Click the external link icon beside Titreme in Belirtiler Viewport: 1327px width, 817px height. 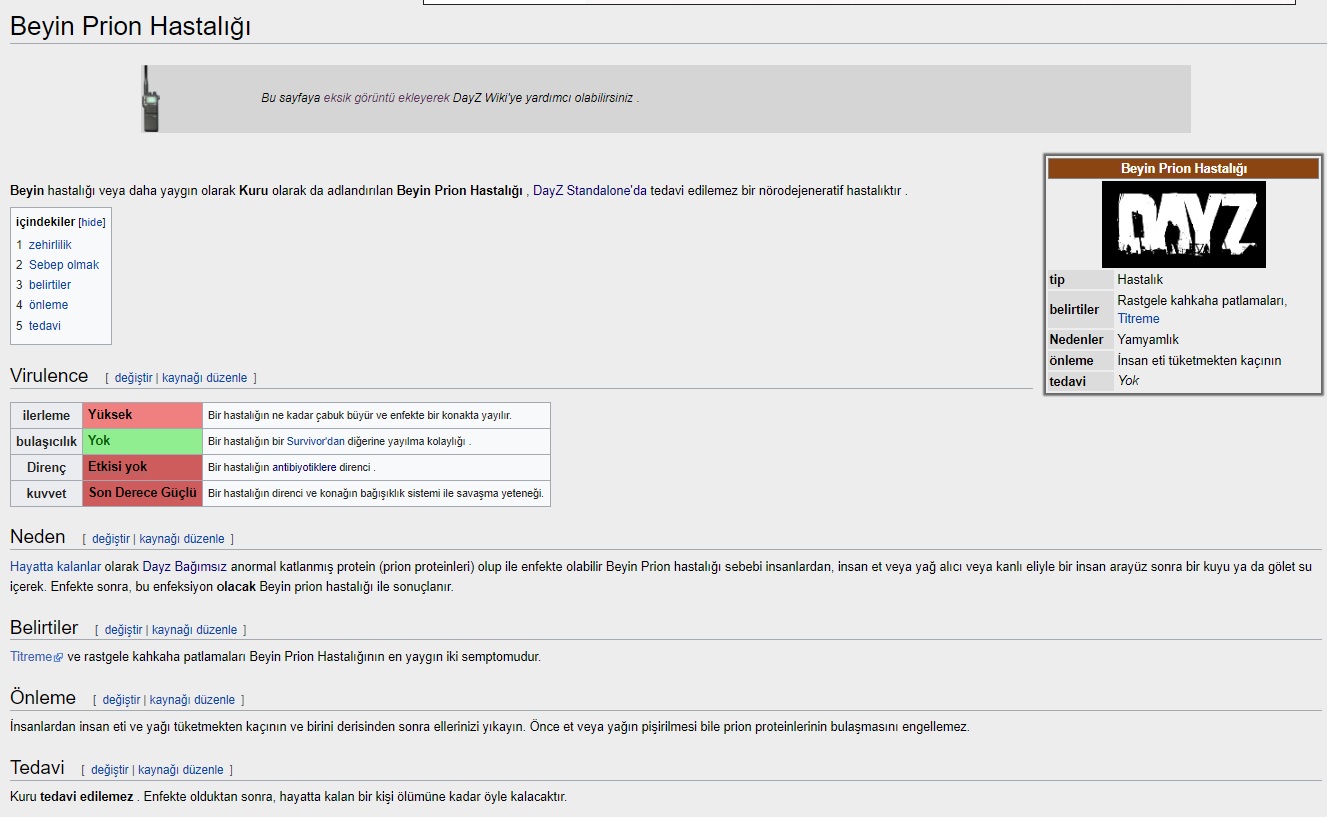59,658
